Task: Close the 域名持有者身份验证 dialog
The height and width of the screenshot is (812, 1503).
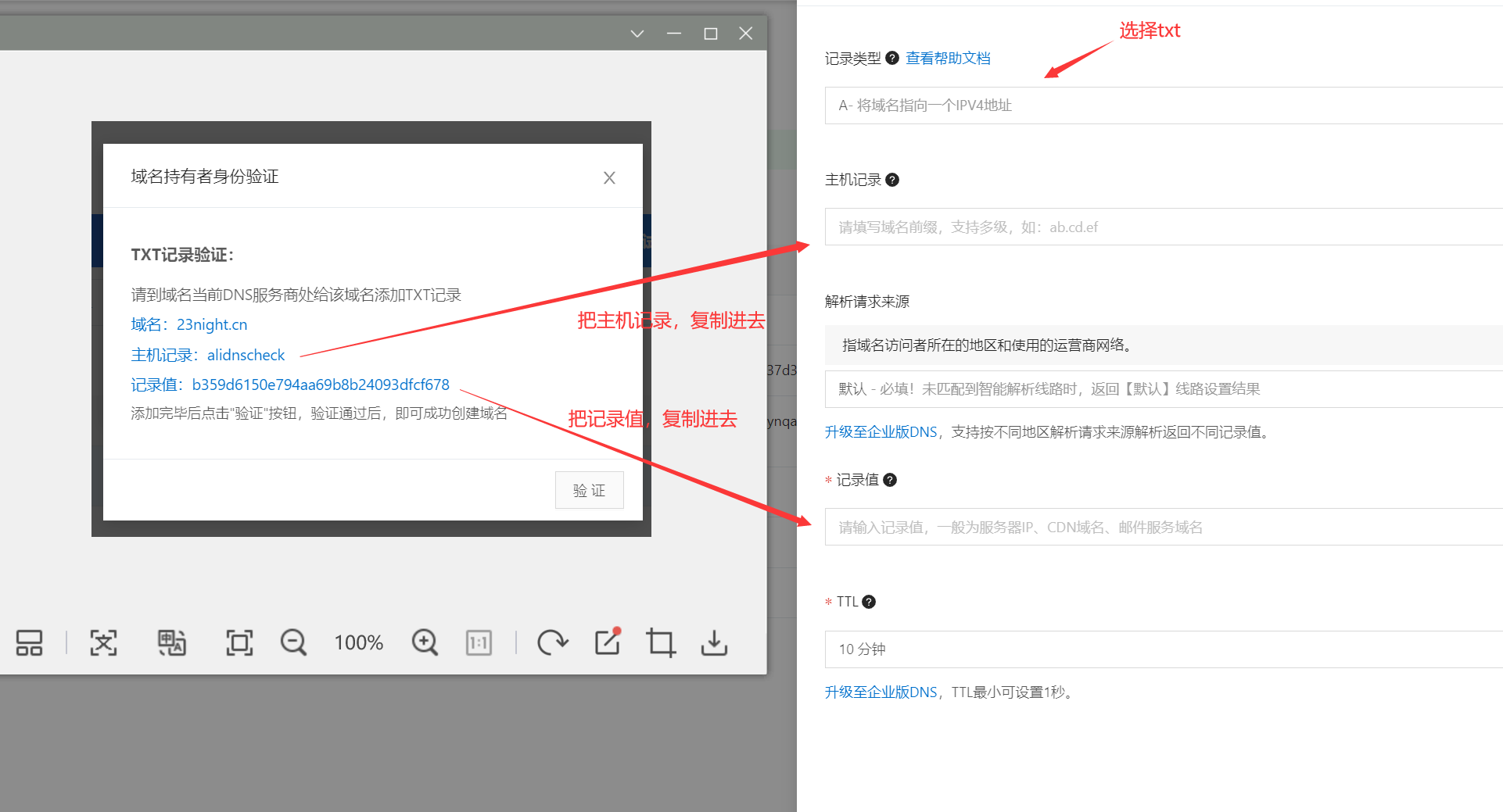Action: click(609, 177)
